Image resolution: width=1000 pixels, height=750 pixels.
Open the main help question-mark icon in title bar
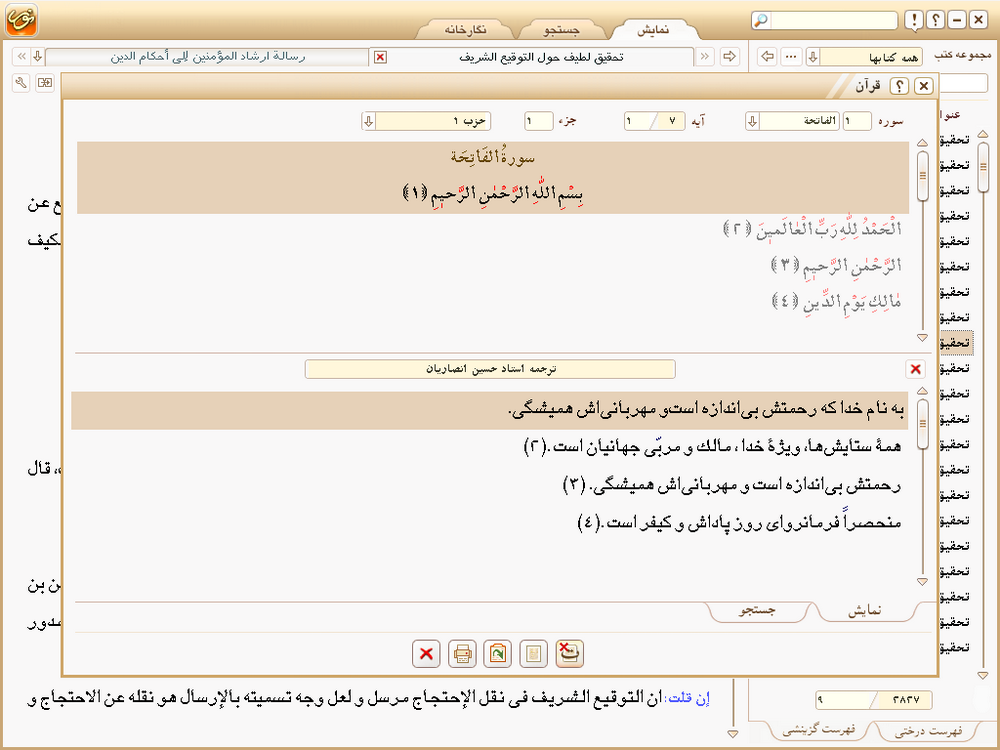[x=935, y=20]
